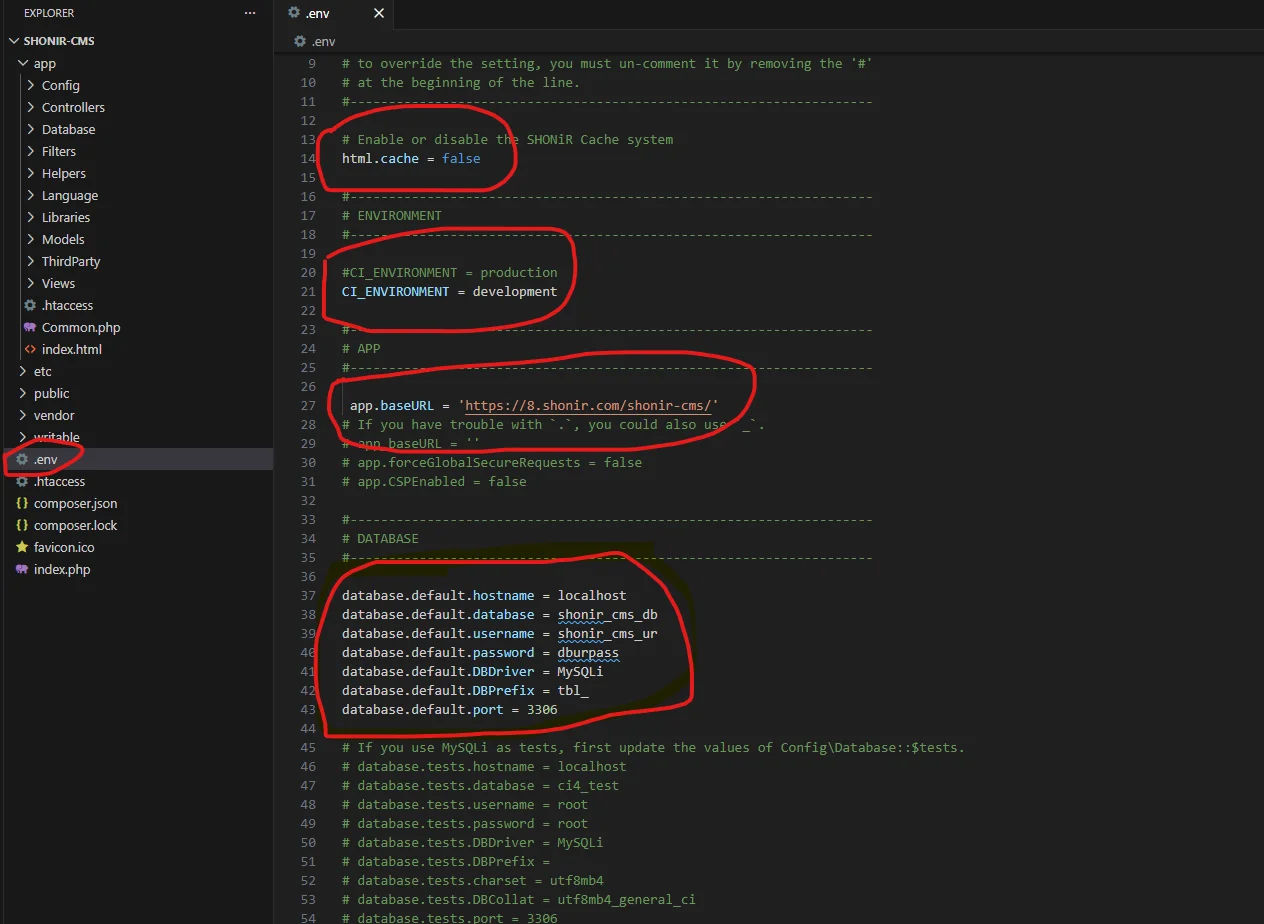1264x924 pixels.
Task: Click line number 27 in gutter
Action: point(308,405)
